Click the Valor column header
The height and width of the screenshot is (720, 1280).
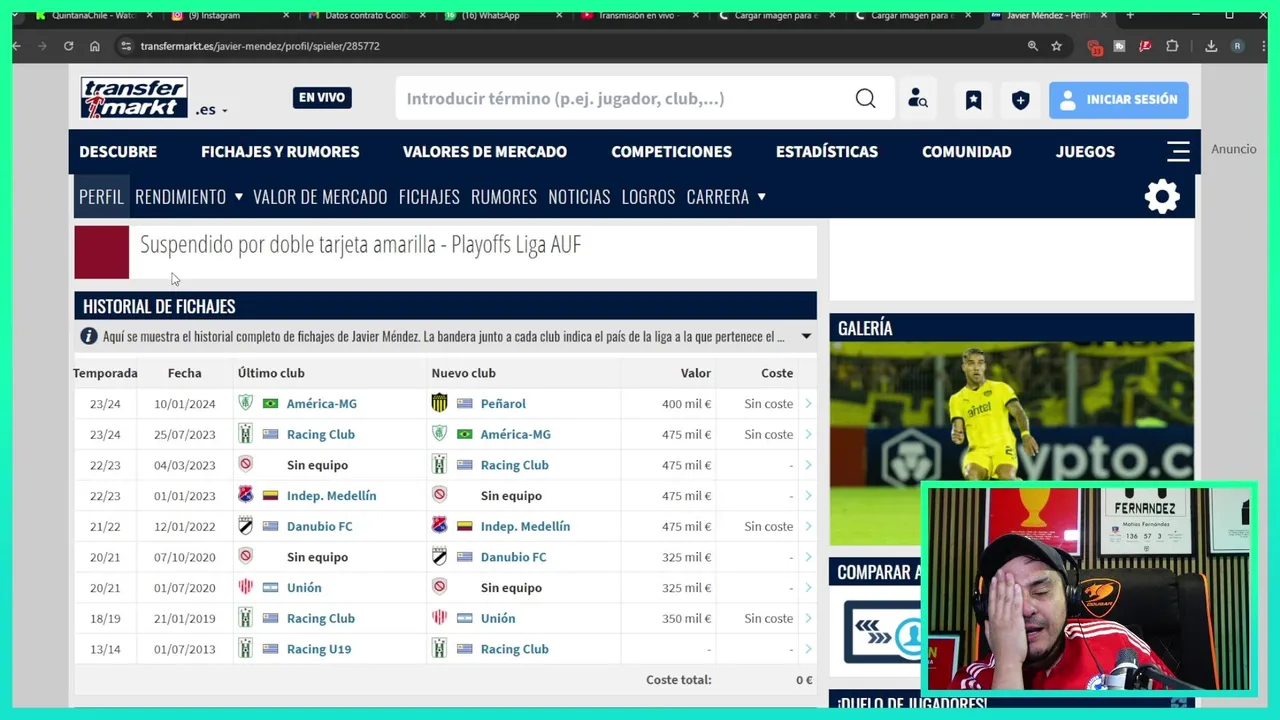[696, 373]
